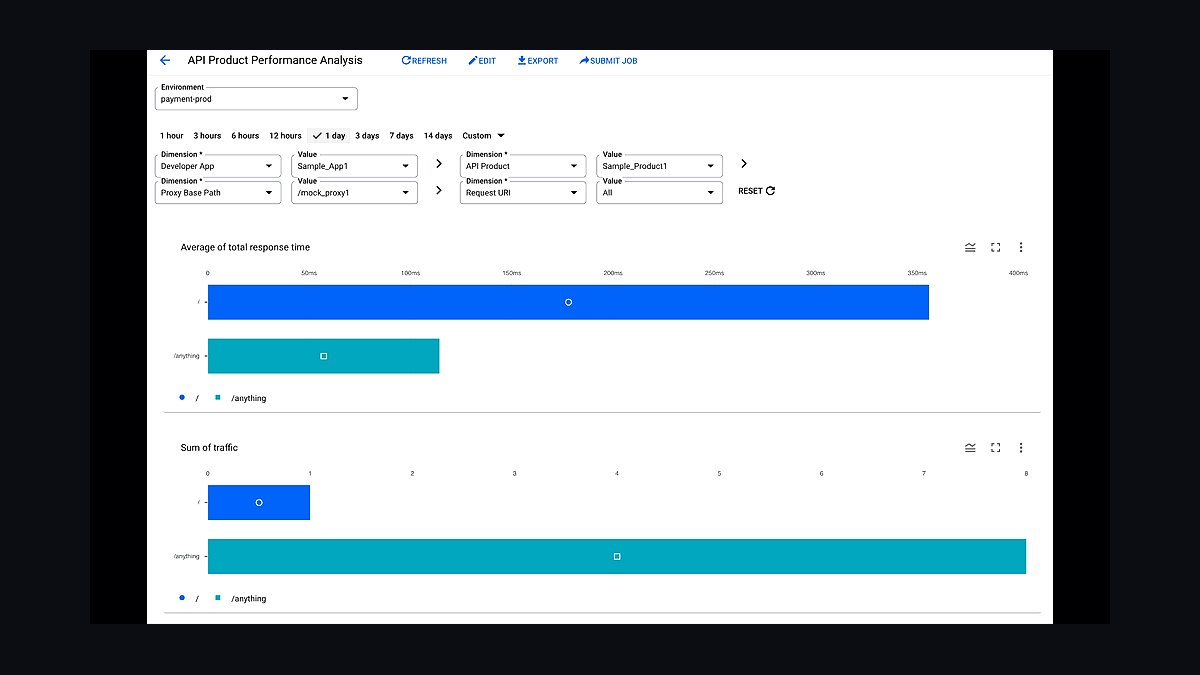Toggle chart type on response time chart
This screenshot has height=675, width=1200.
[x=970, y=247]
